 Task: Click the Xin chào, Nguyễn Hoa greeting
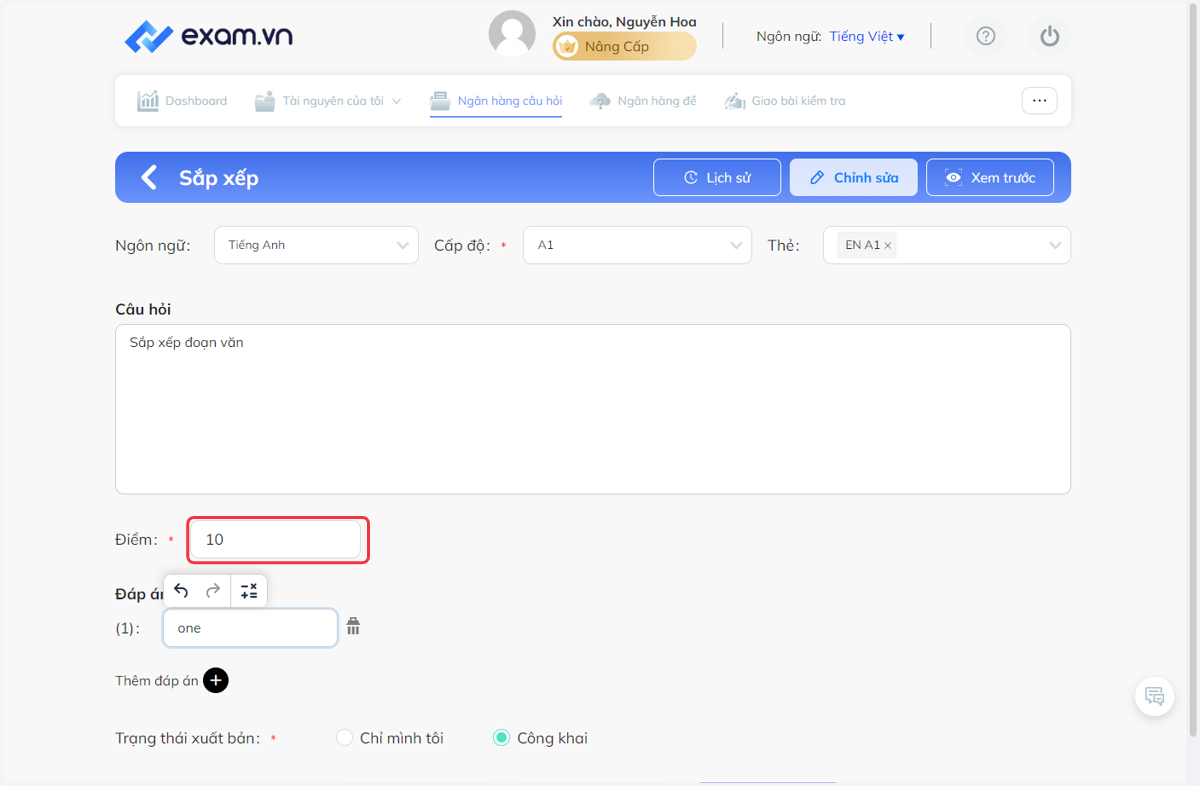coord(624,21)
